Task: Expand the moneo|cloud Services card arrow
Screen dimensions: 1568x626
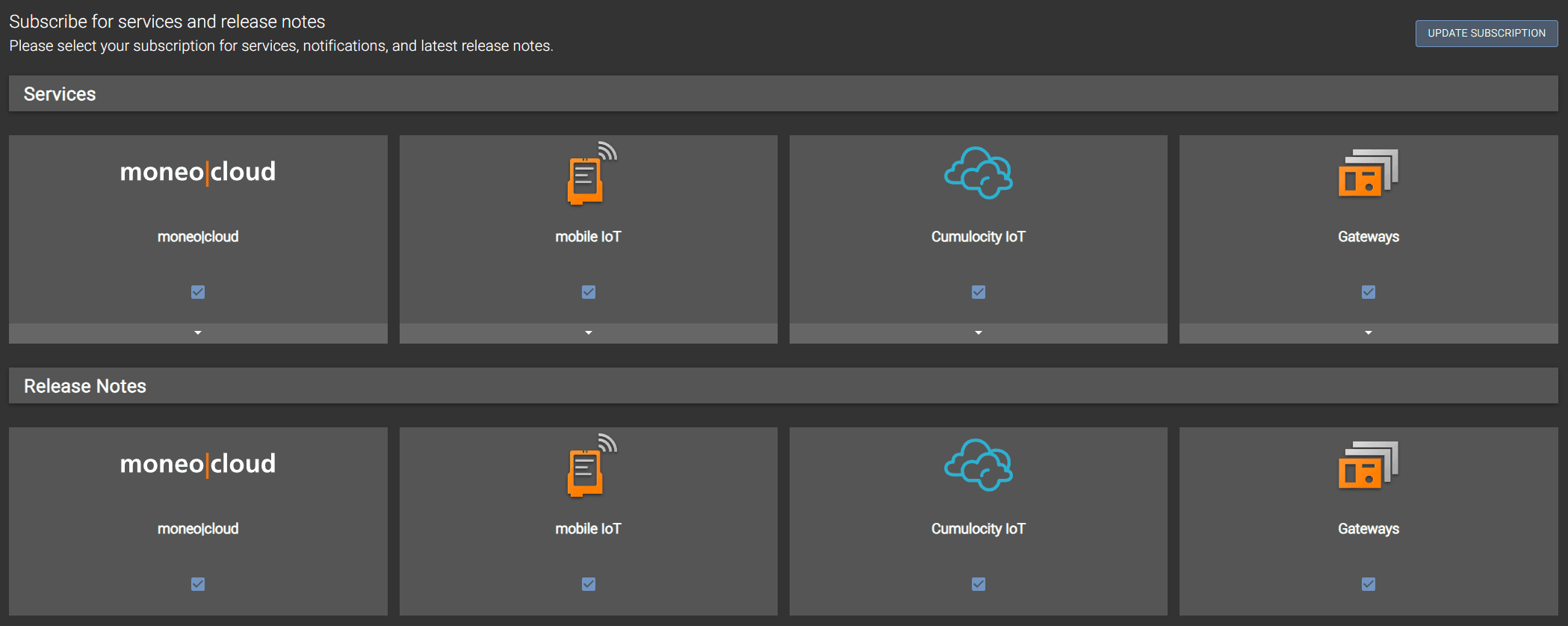Action: point(198,333)
